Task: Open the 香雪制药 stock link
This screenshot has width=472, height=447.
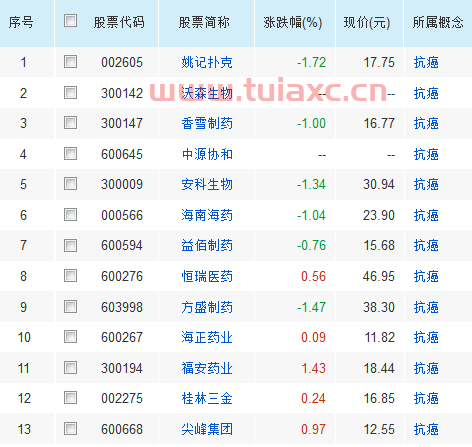Action: [207, 123]
